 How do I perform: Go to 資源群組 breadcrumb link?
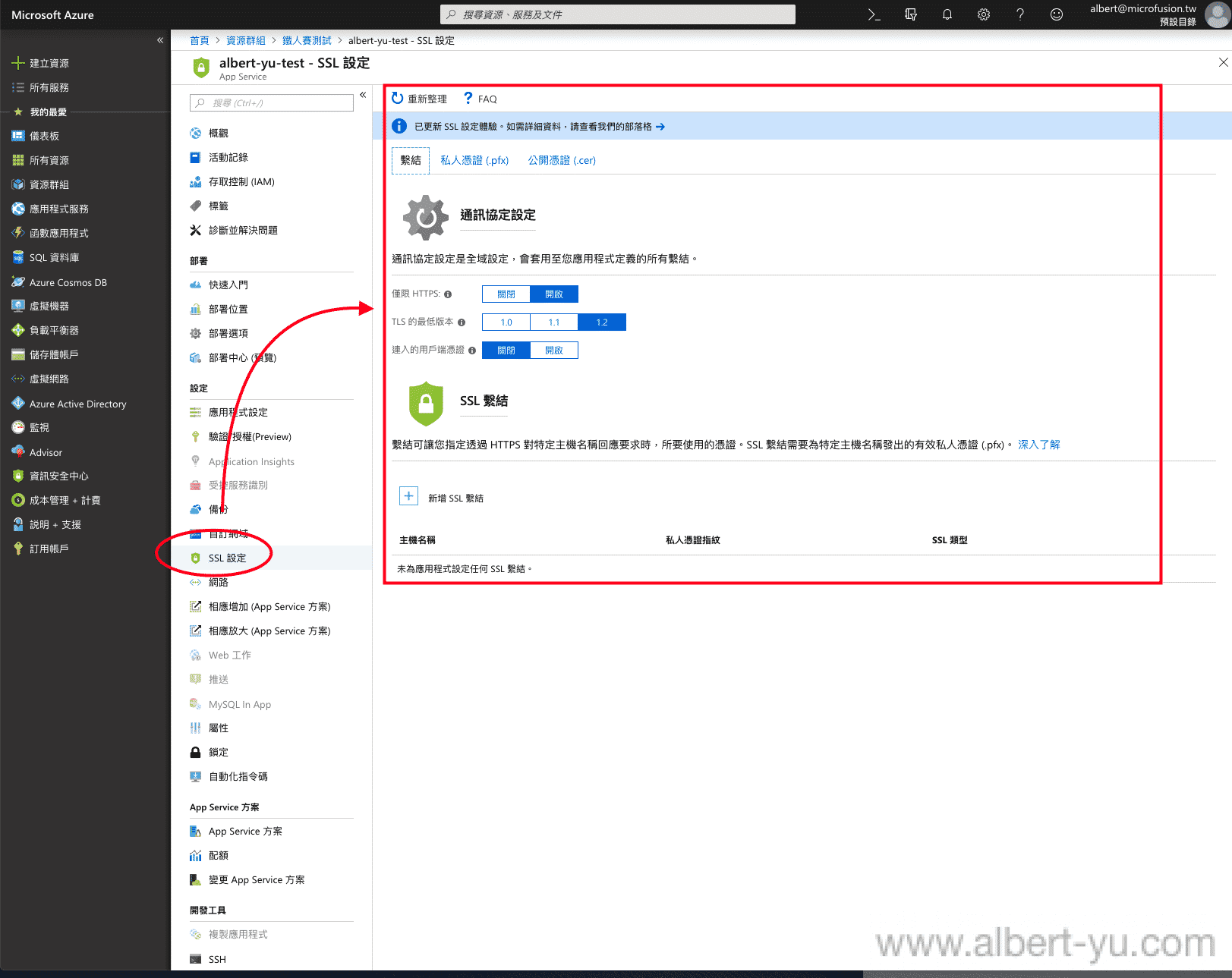click(x=246, y=40)
